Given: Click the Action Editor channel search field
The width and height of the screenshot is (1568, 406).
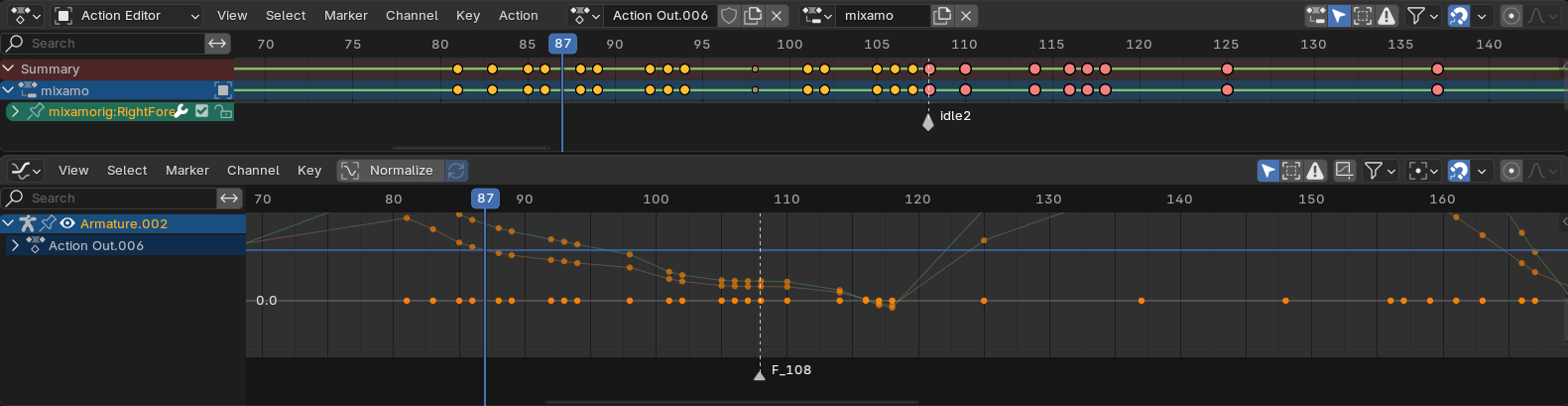Looking at the screenshot, I should [x=103, y=43].
